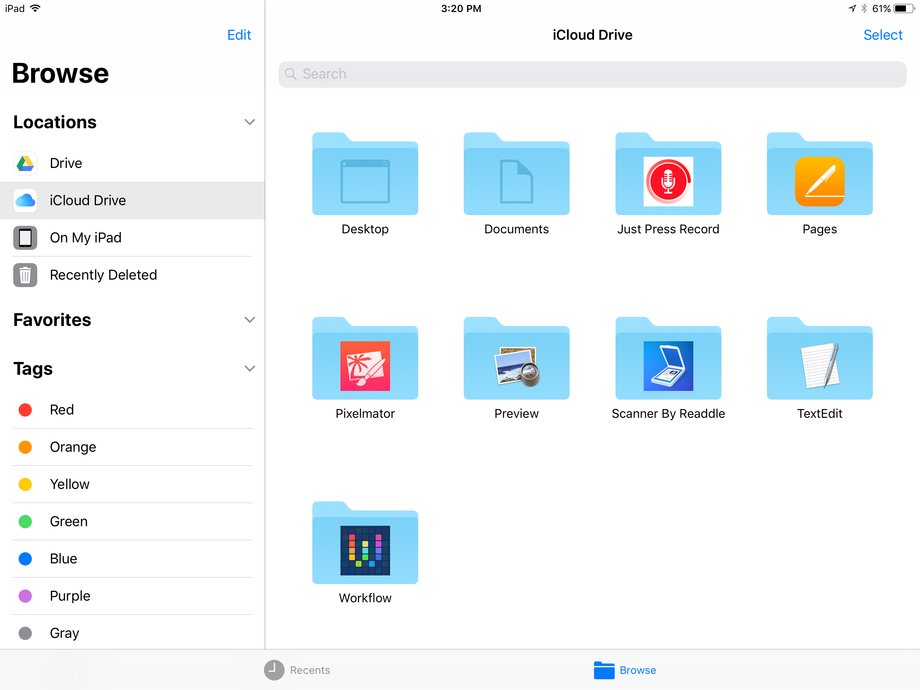This screenshot has height=690, width=920.
Task: Tap the Edit button in sidebar
Action: click(239, 35)
